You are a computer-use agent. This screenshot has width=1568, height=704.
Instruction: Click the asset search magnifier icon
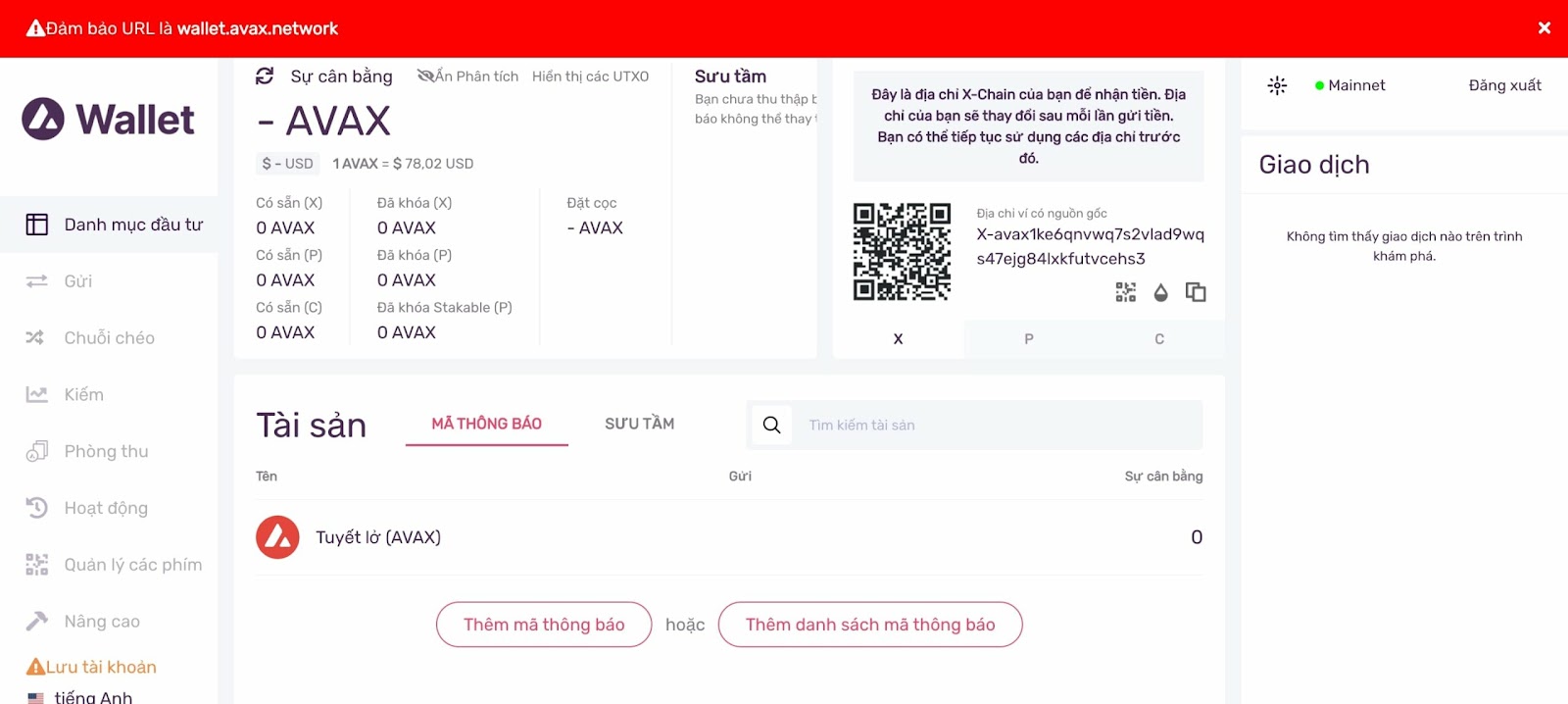(772, 425)
